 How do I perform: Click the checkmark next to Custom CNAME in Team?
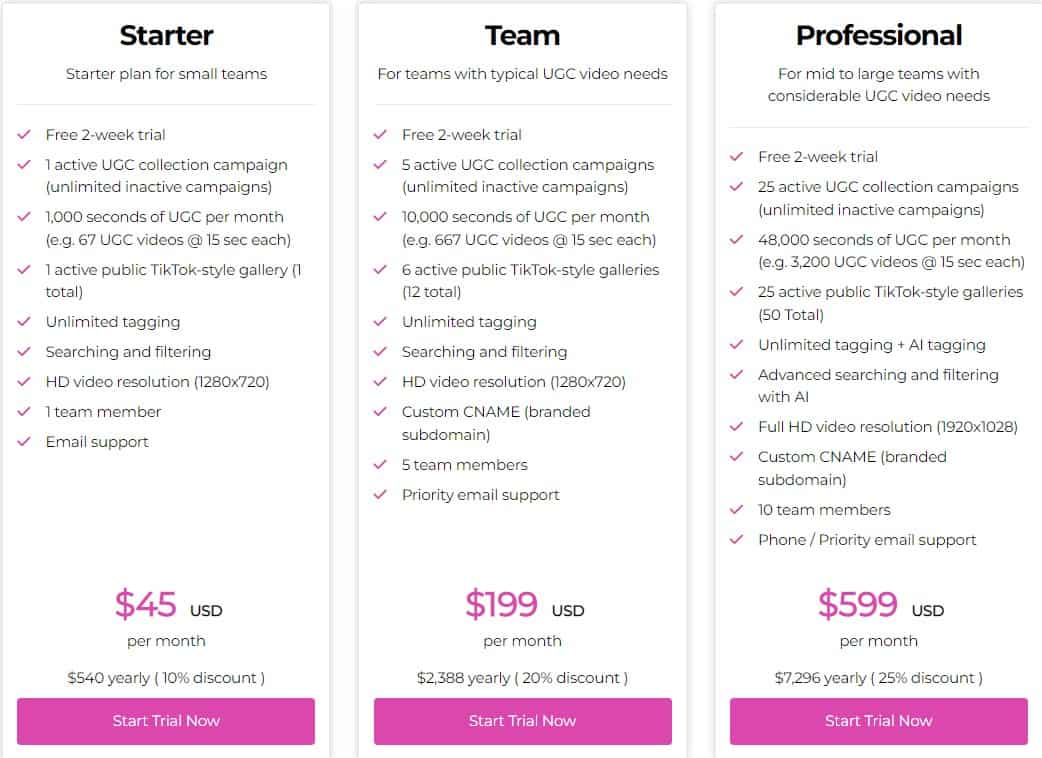pyautogui.click(x=381, y=412)
